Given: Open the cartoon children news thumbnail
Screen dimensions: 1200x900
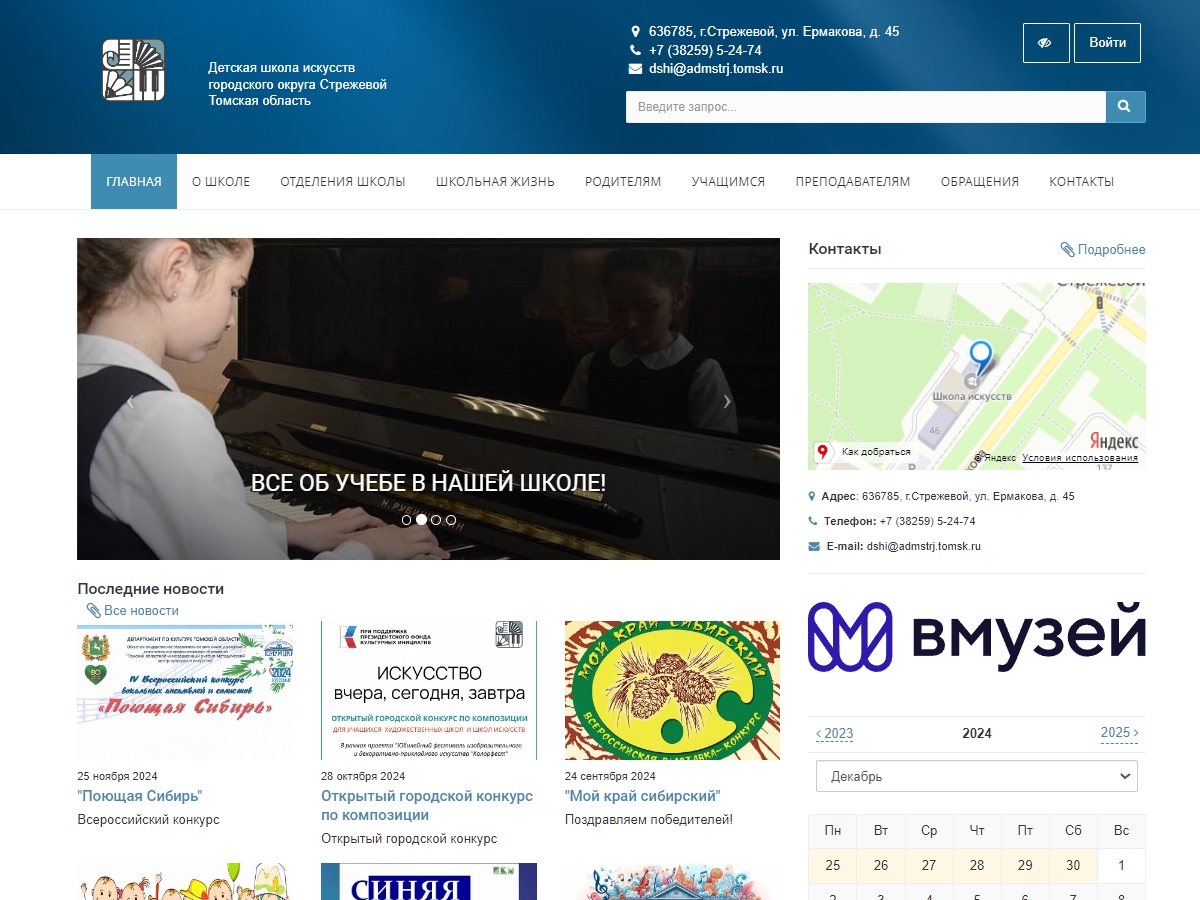Looking at the screenshot, I should (185, 882).
